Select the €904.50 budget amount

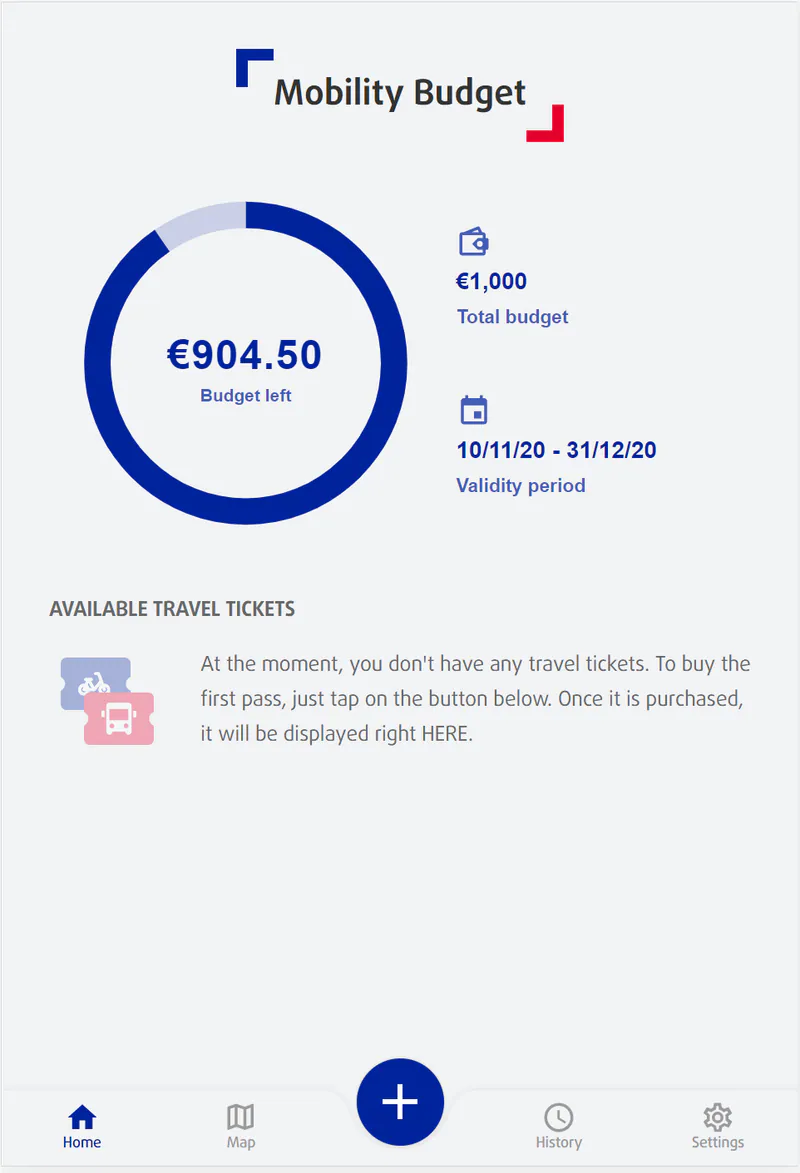click(245, 355)
